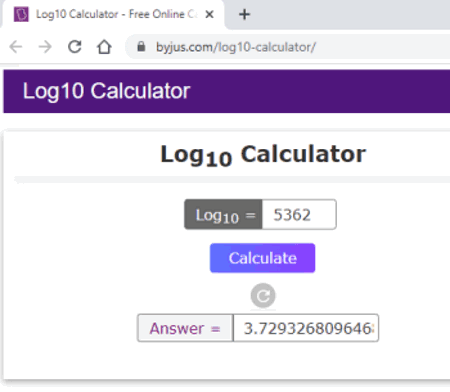Reload the page with the browser refresh icon
Image resolution: width=450 pixels, height=392 pixels.
tap(75, 47)
